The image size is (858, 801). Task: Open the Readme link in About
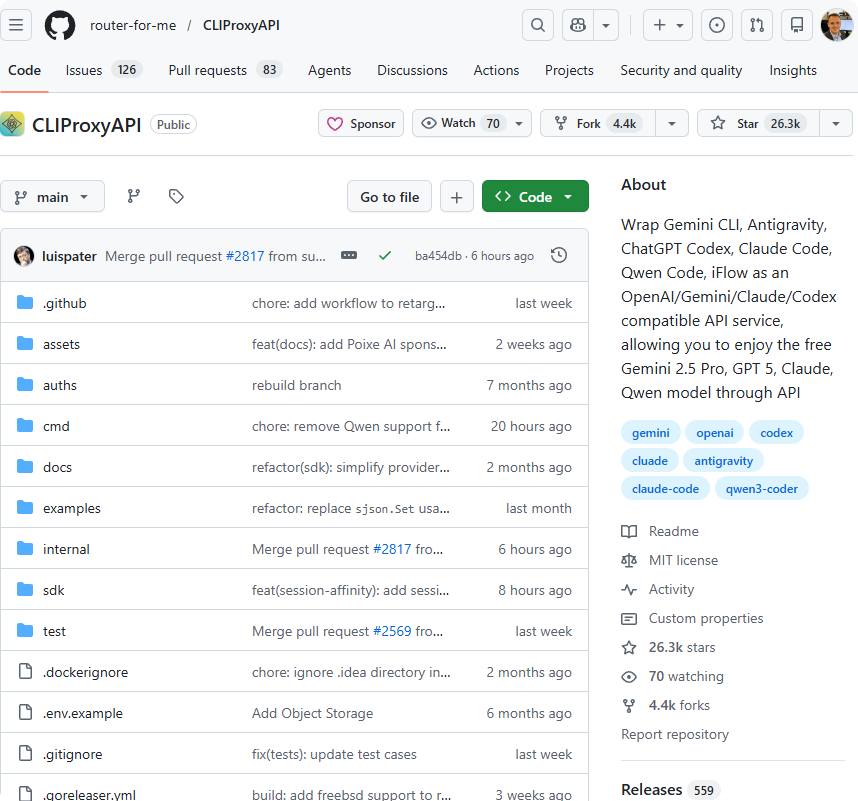click(x=660, y=531)
